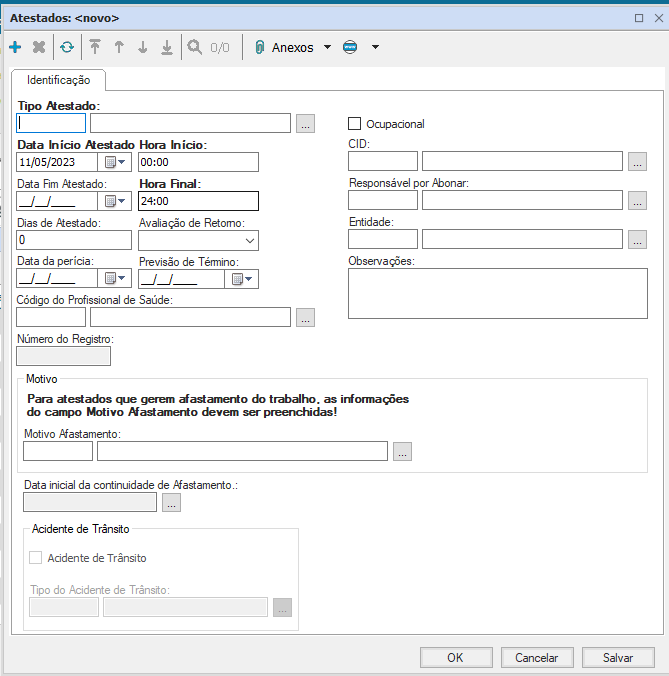Select the Identificação tab
This screenshot has height=676, width=669.
click(x=59, y=80)
